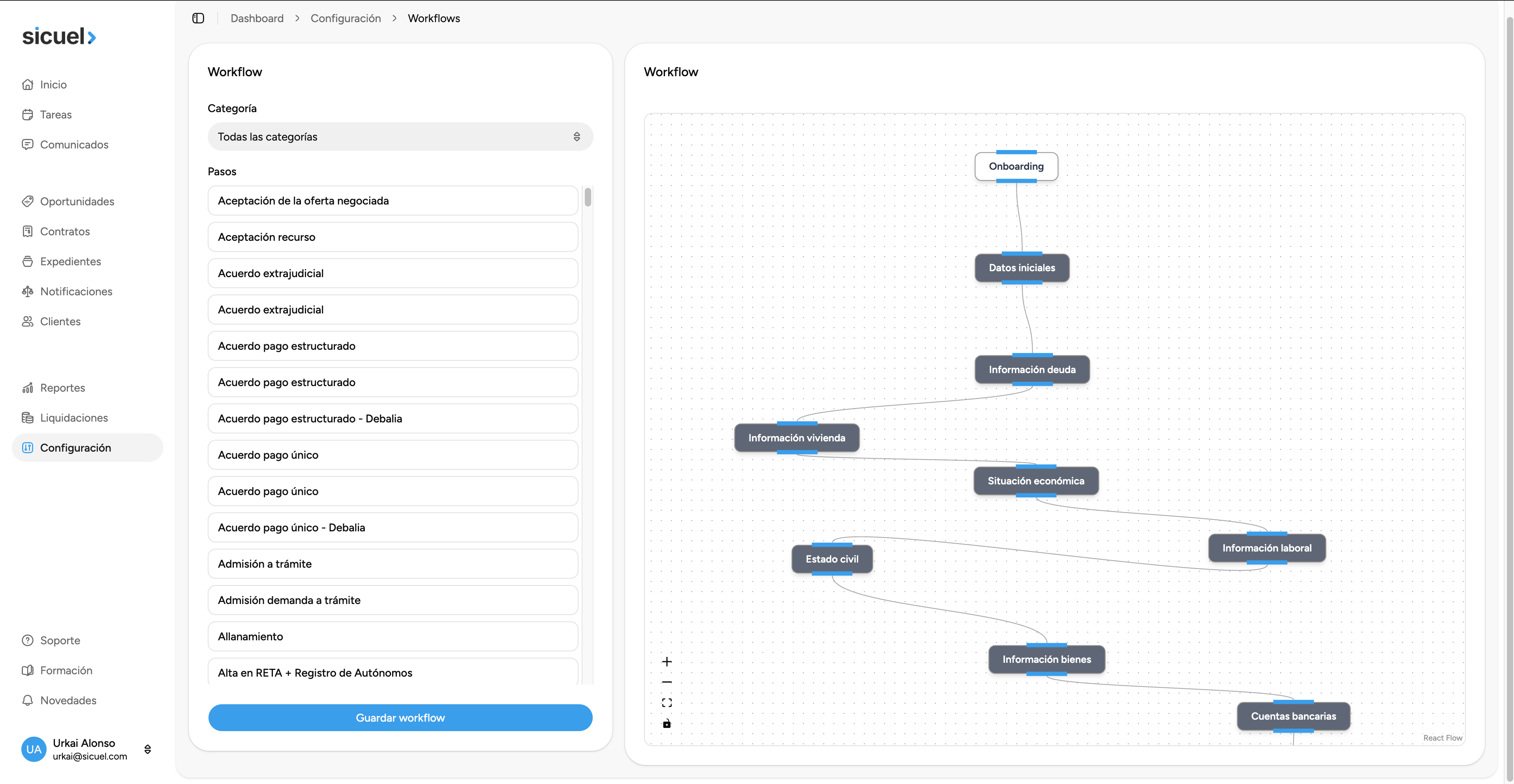Click Onboarding node bottom handle
Viewport: 1514px width, 784px height.
[x=1016, y=181]
